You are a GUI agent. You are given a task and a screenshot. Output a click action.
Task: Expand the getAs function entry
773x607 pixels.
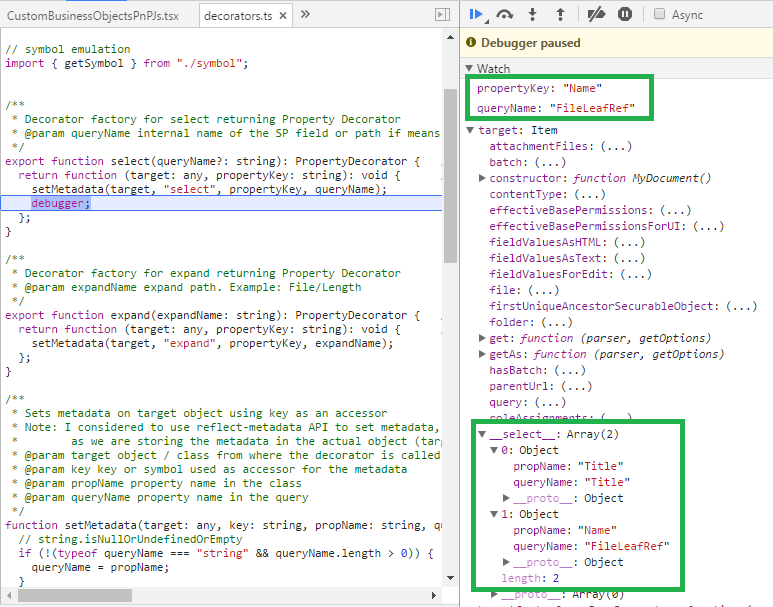(x=482, y=354)
